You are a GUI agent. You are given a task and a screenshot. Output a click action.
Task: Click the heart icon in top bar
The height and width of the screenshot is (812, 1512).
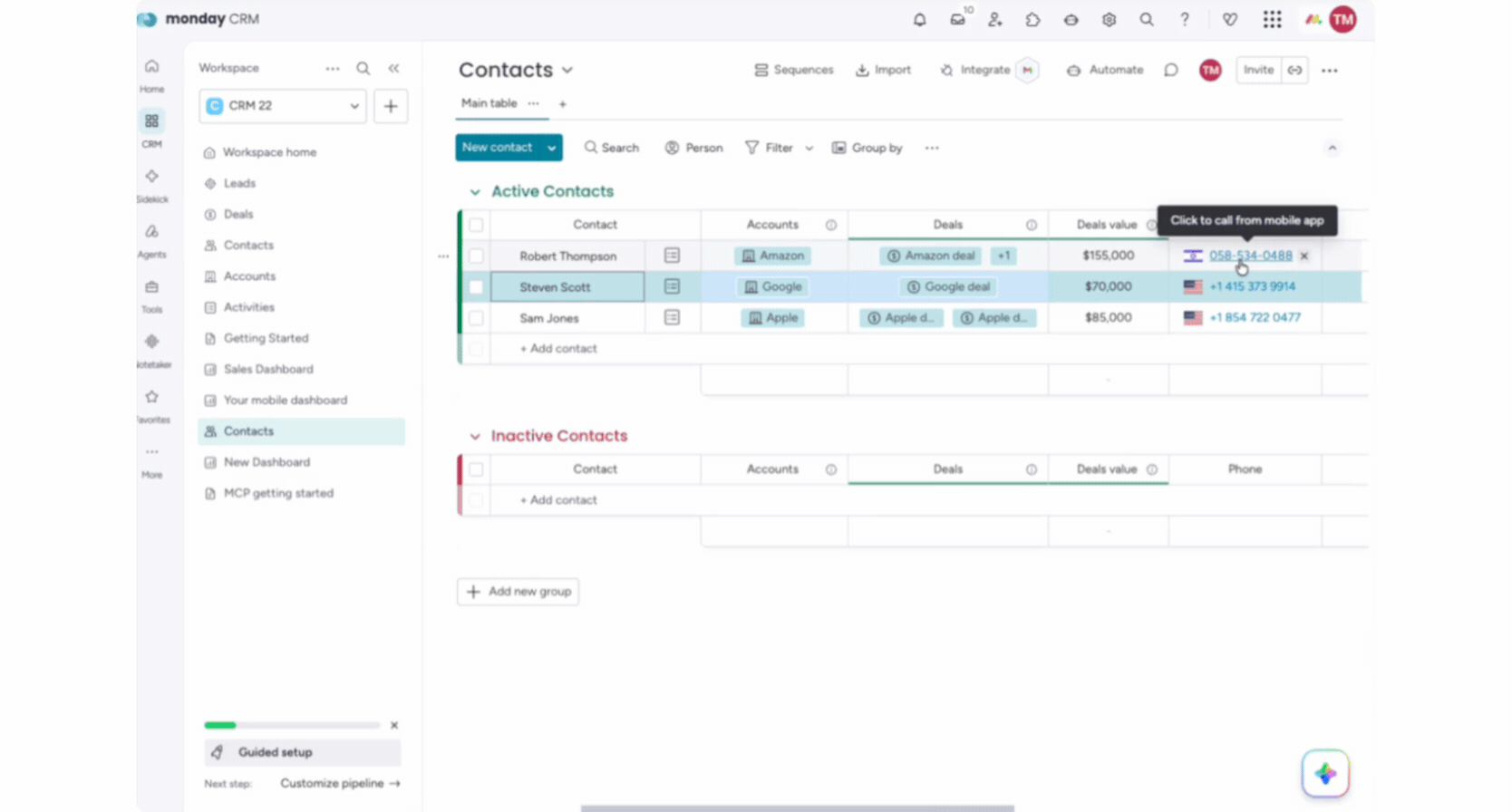click(1230, 19)
